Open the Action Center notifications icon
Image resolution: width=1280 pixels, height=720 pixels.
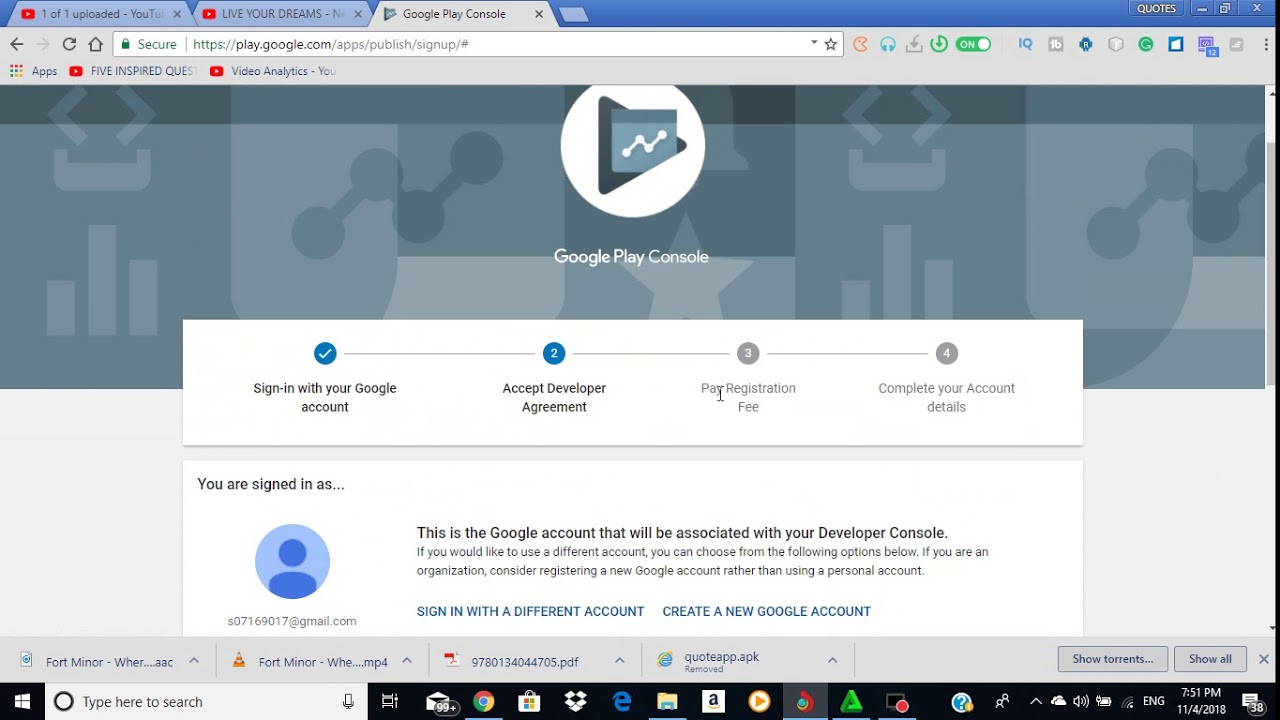1253,702
